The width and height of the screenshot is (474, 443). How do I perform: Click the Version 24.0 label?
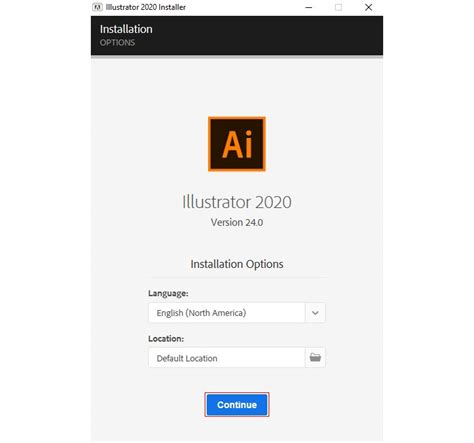(237, 222)
